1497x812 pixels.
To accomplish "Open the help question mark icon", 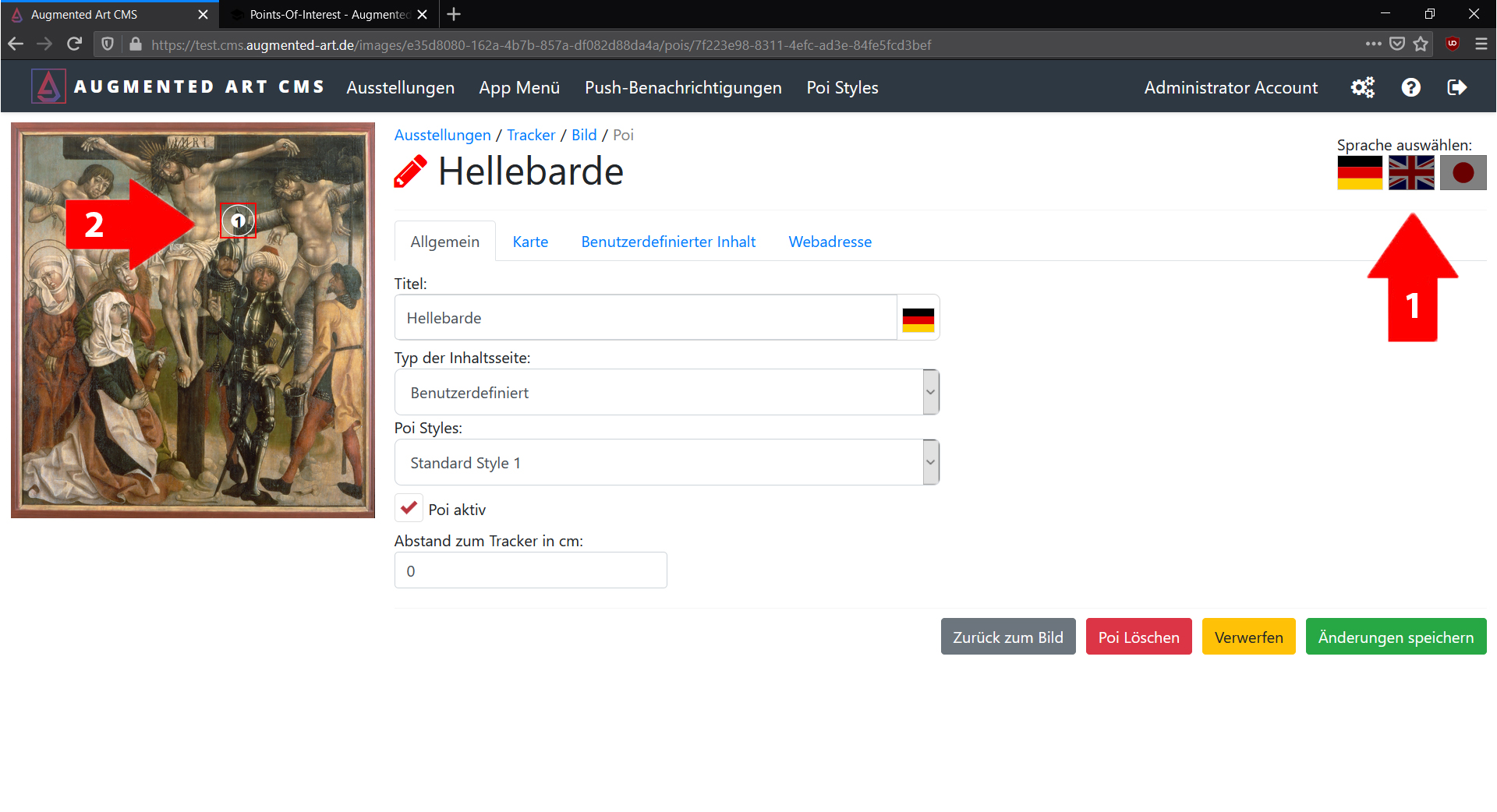I will (x=1411, y=87).
